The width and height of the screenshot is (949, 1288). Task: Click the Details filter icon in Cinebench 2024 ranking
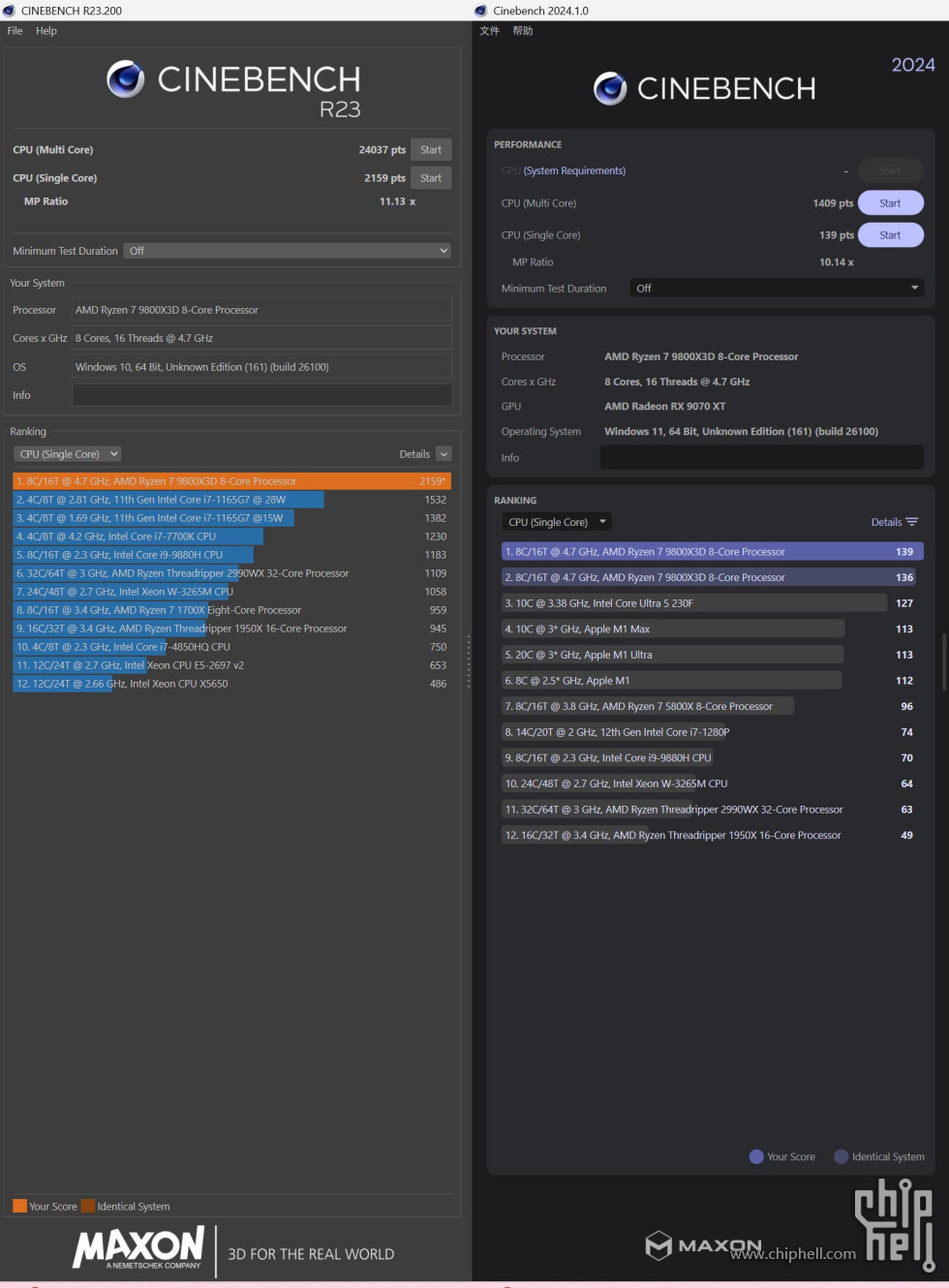coord(911,522)
